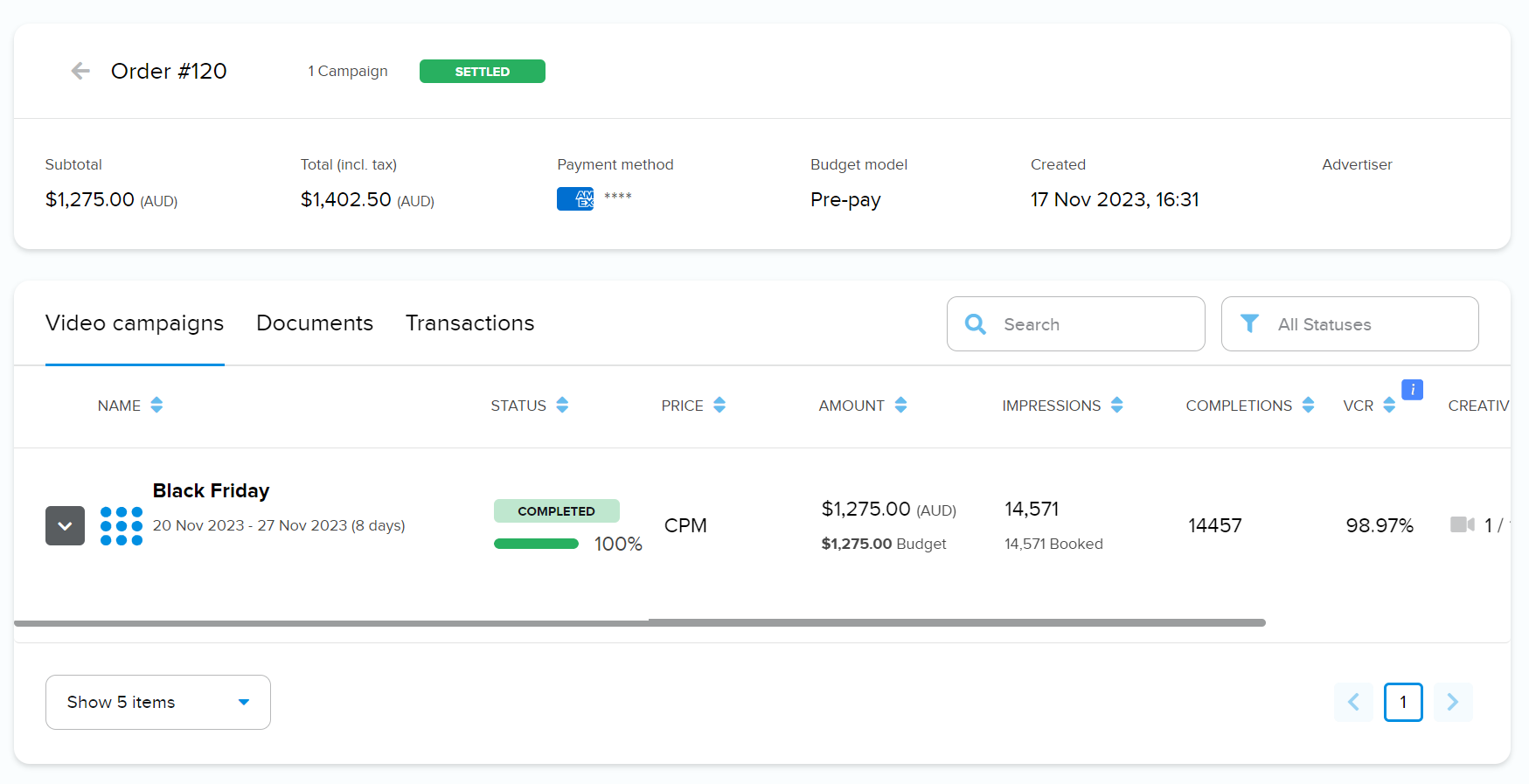
Task: Click the blue info icon near VCR
Action: pyautogui.click(x=1412, y=390)
